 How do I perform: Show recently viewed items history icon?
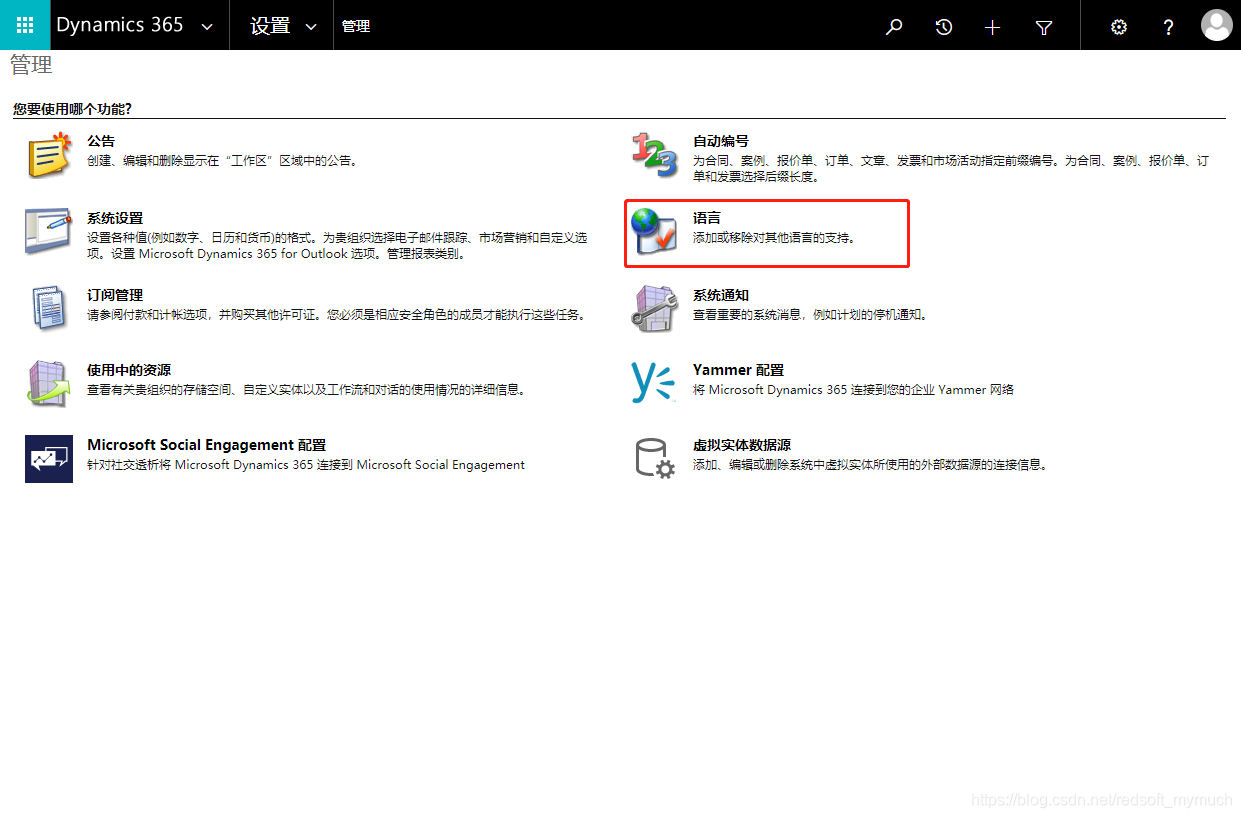[x=944, y=27]
